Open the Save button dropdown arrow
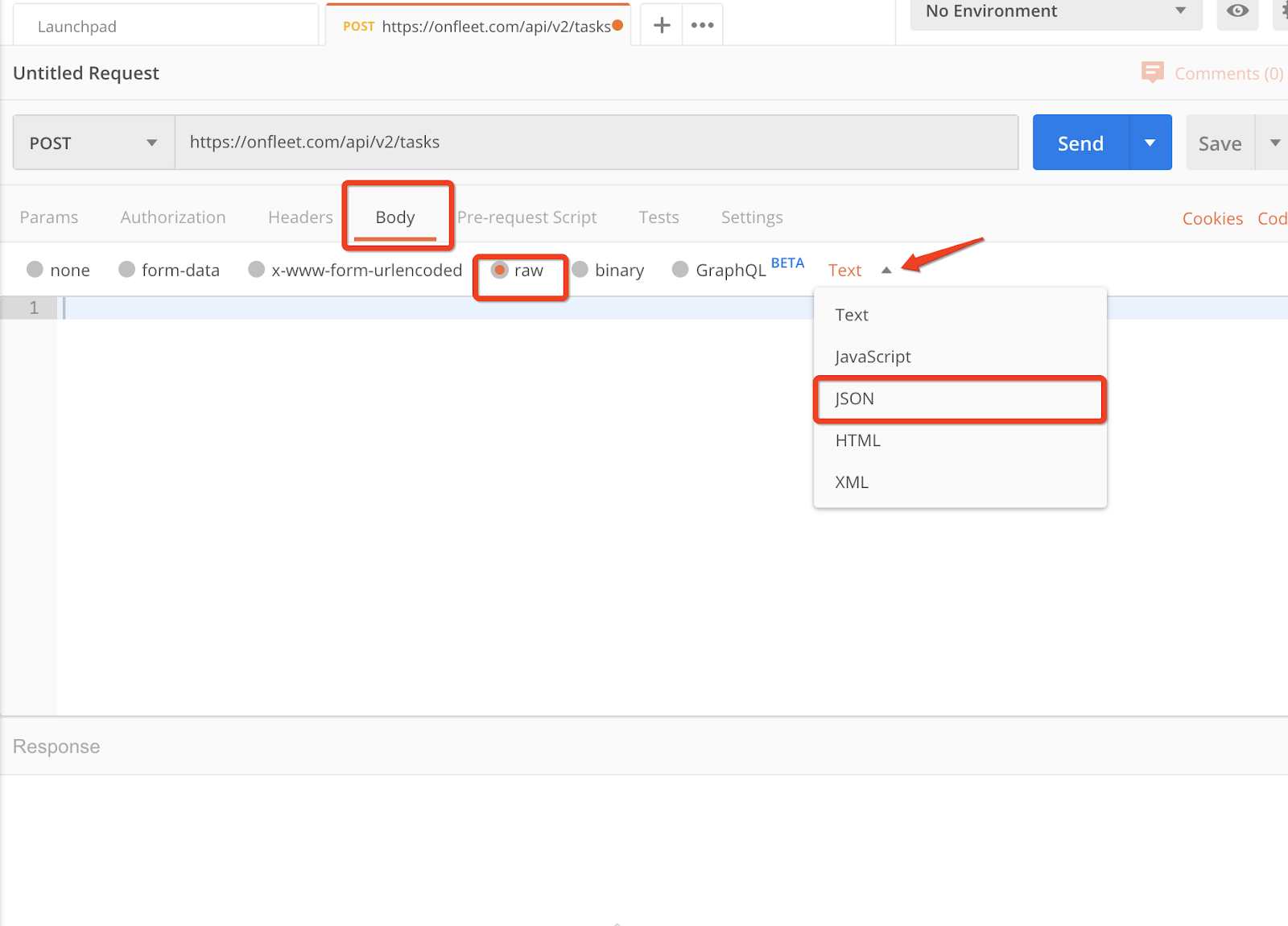Image resolution: width=1288 pixels, height=926 pixels. click(1274, 143)
